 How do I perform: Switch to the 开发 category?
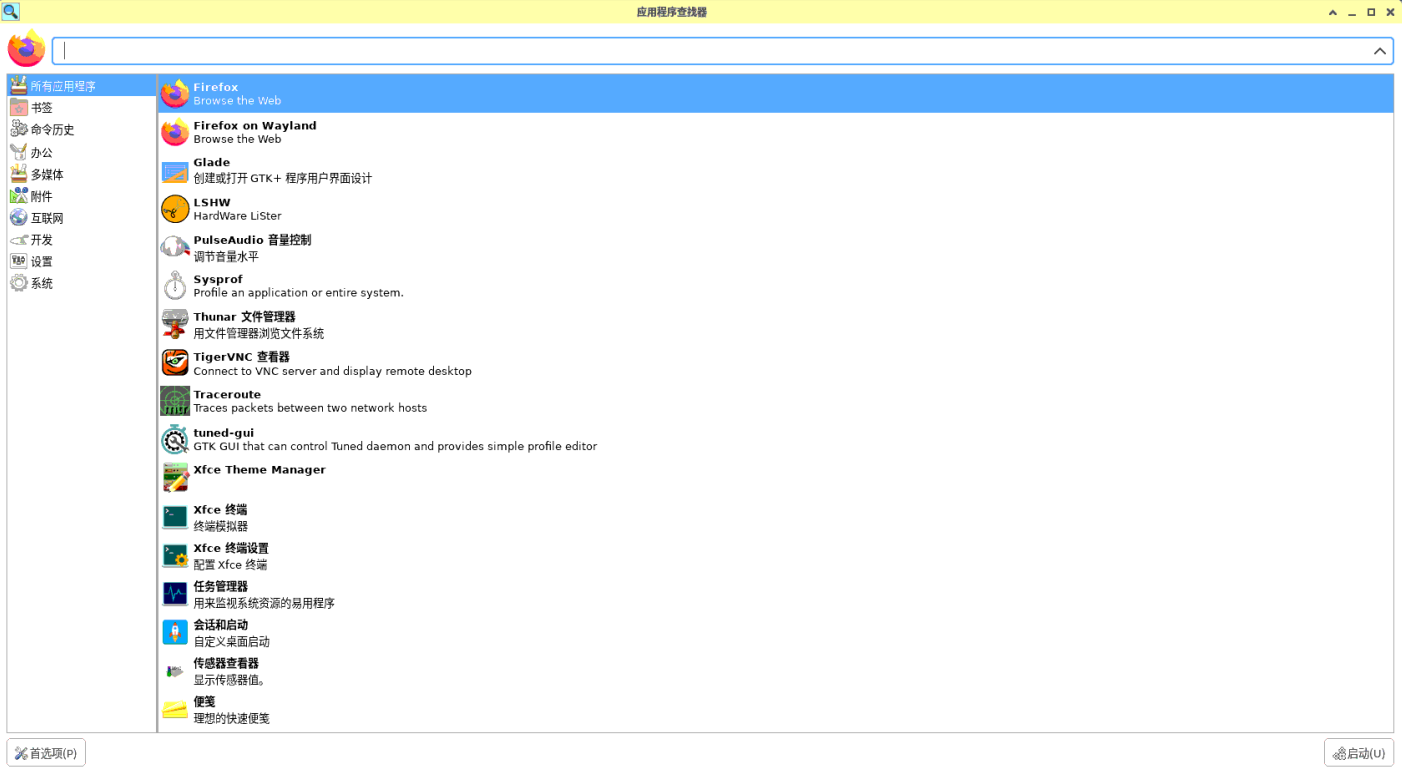coord(41,240)
